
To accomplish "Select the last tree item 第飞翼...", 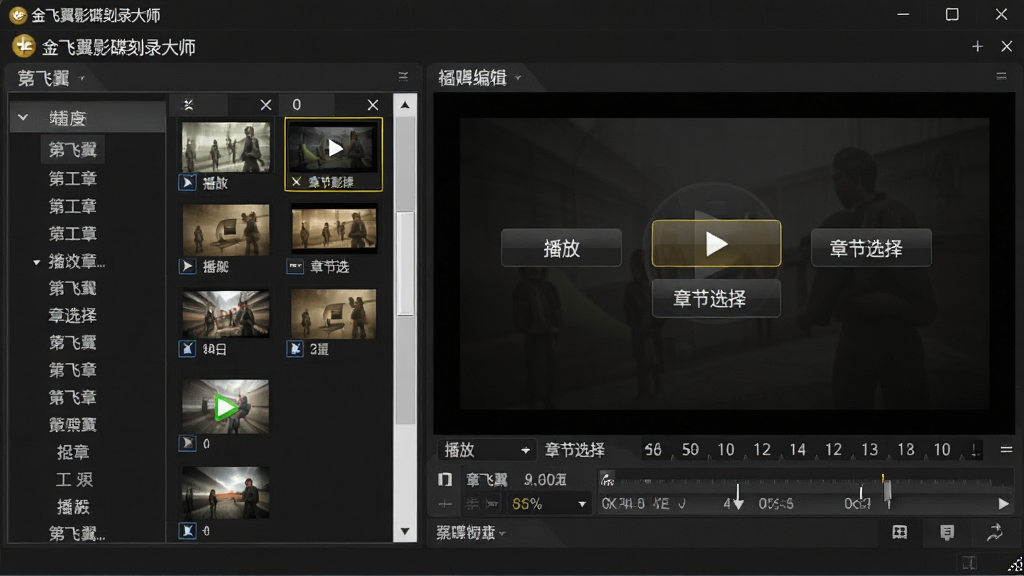I will tap(77, 534).
